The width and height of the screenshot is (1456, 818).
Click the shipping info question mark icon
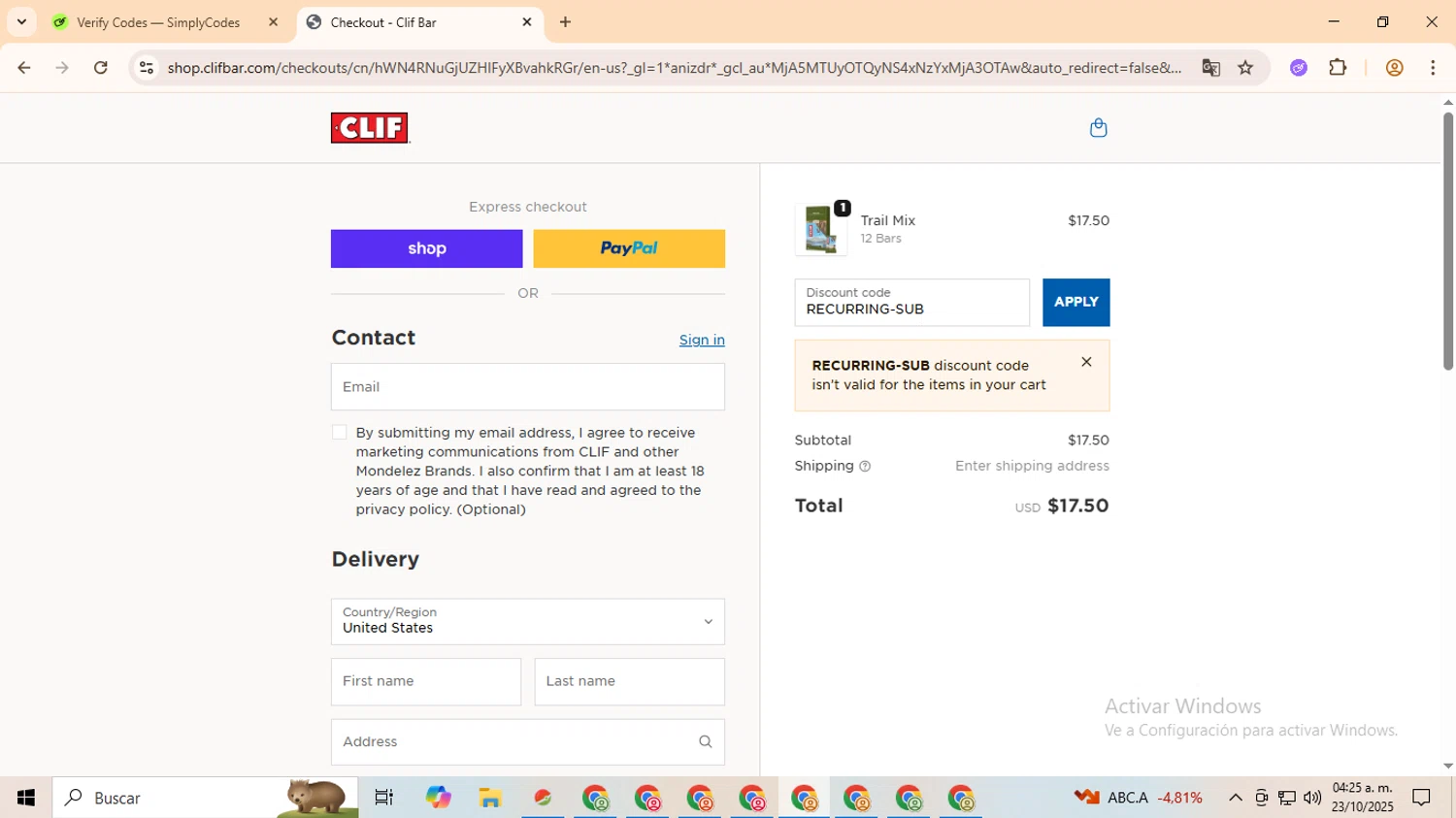pyautogui.click(x=865, y=467)
